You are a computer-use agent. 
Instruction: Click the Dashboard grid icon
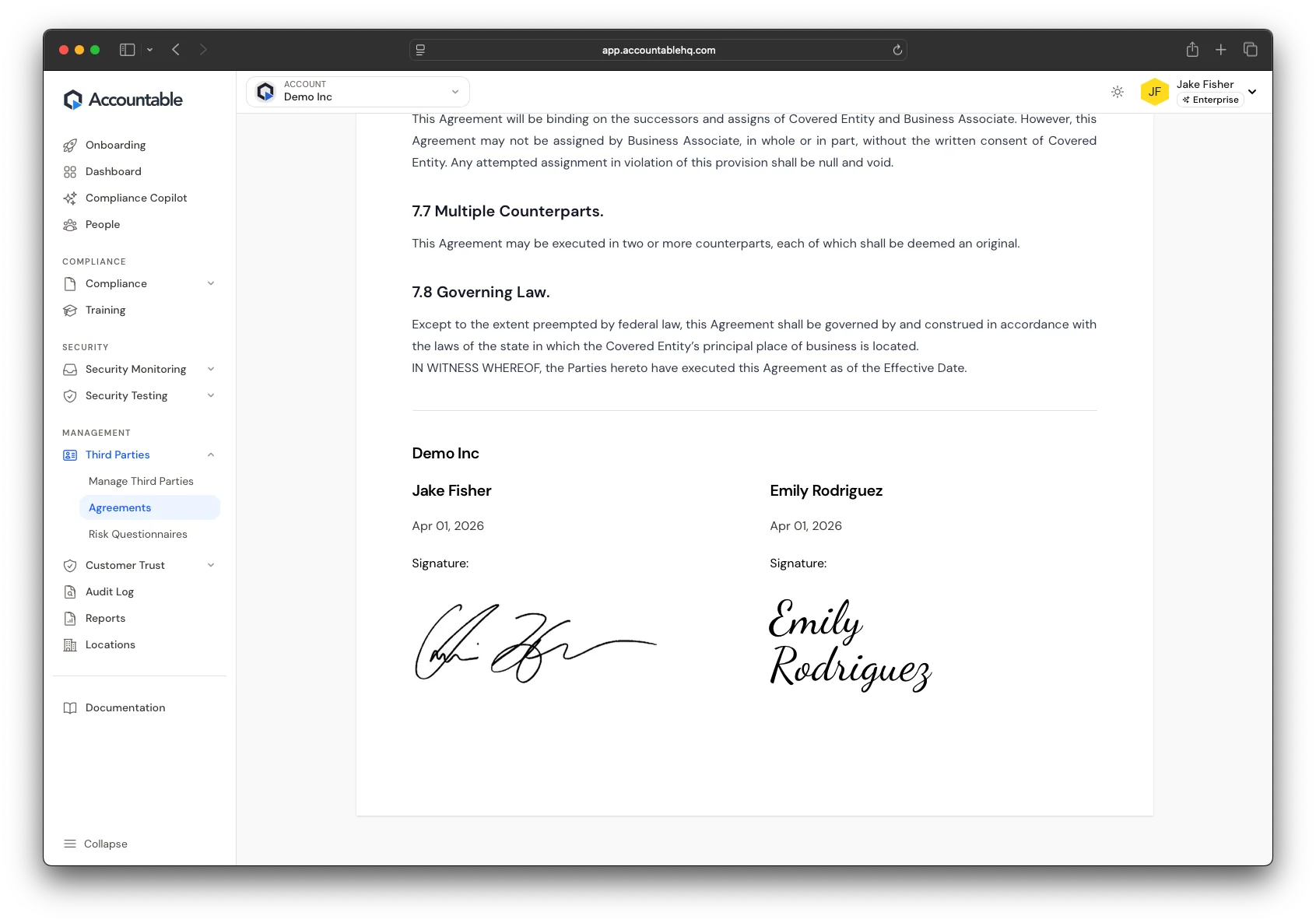pyautogui.click(x=70, y=172)
